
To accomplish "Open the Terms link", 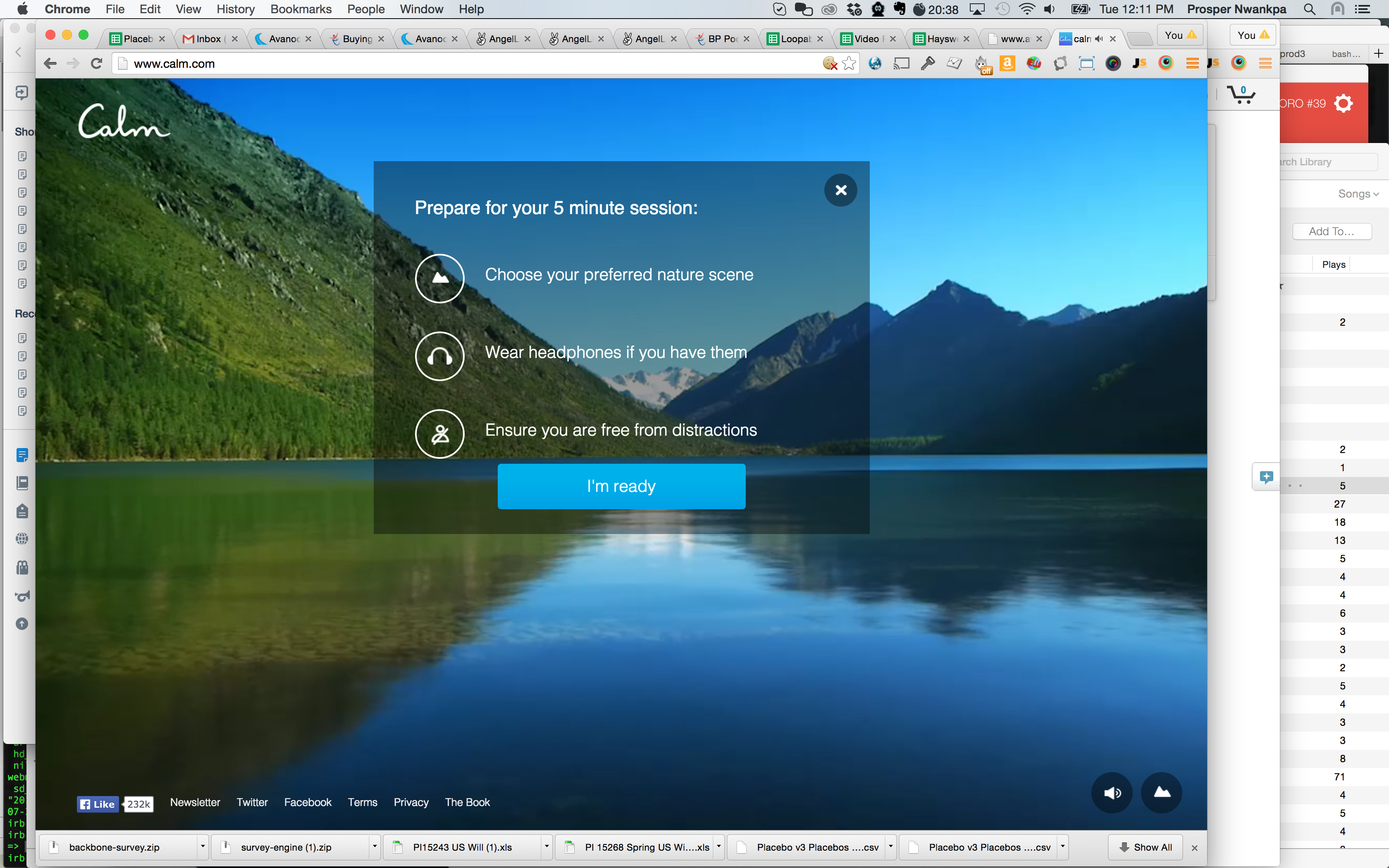I will pos(363,803).
